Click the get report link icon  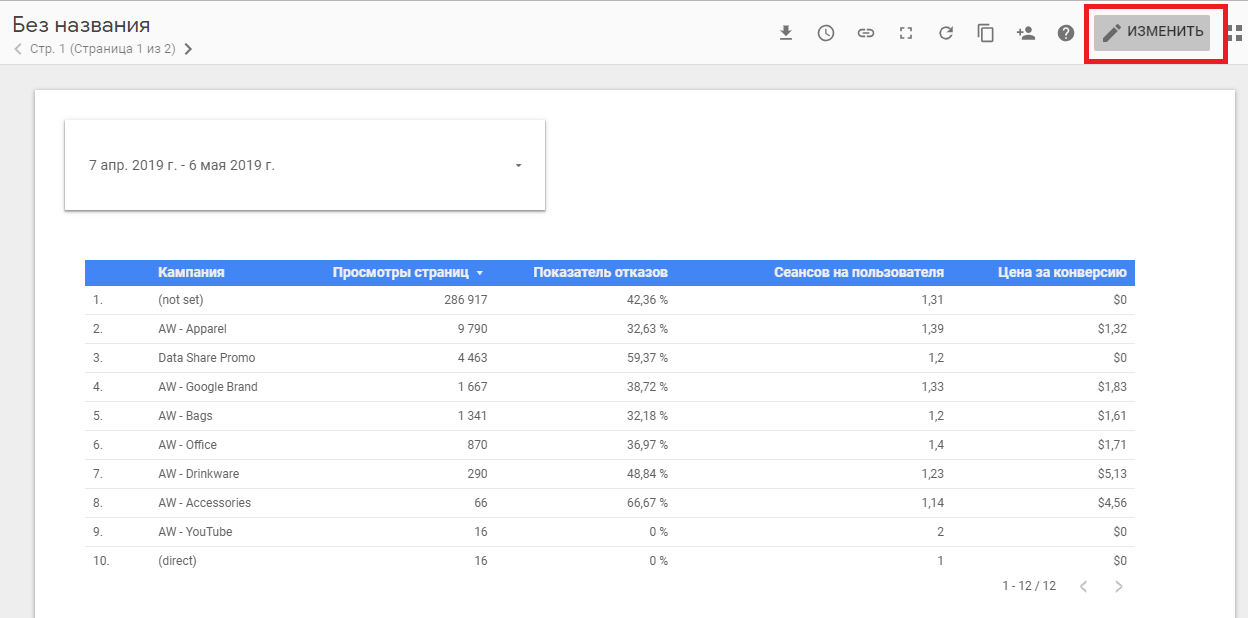[866, 33]
